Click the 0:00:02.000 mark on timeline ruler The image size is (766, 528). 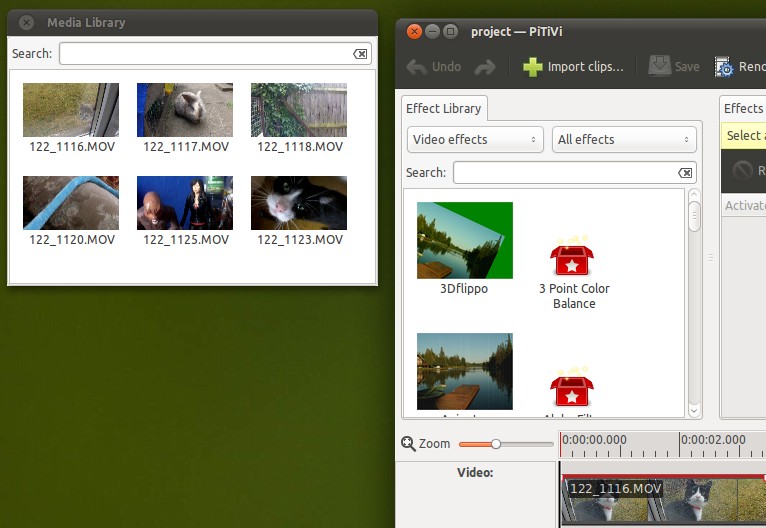coord(713,439)
